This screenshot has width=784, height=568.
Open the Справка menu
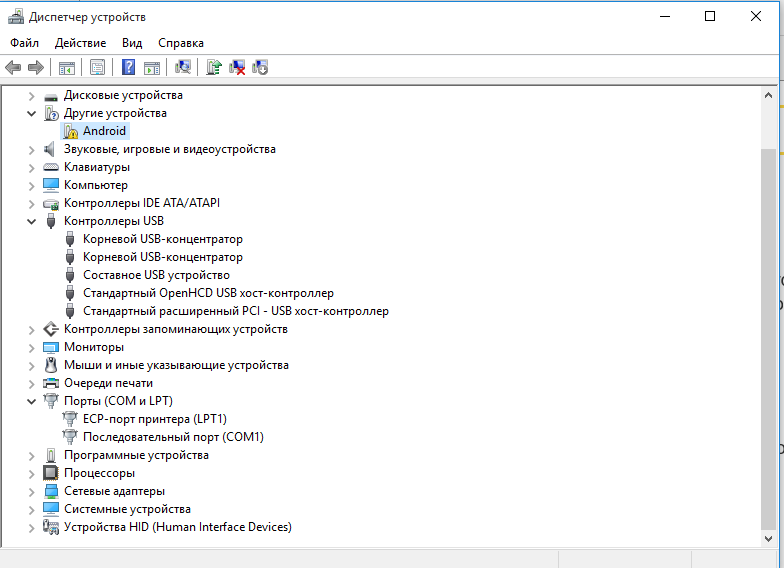point(181,43)
